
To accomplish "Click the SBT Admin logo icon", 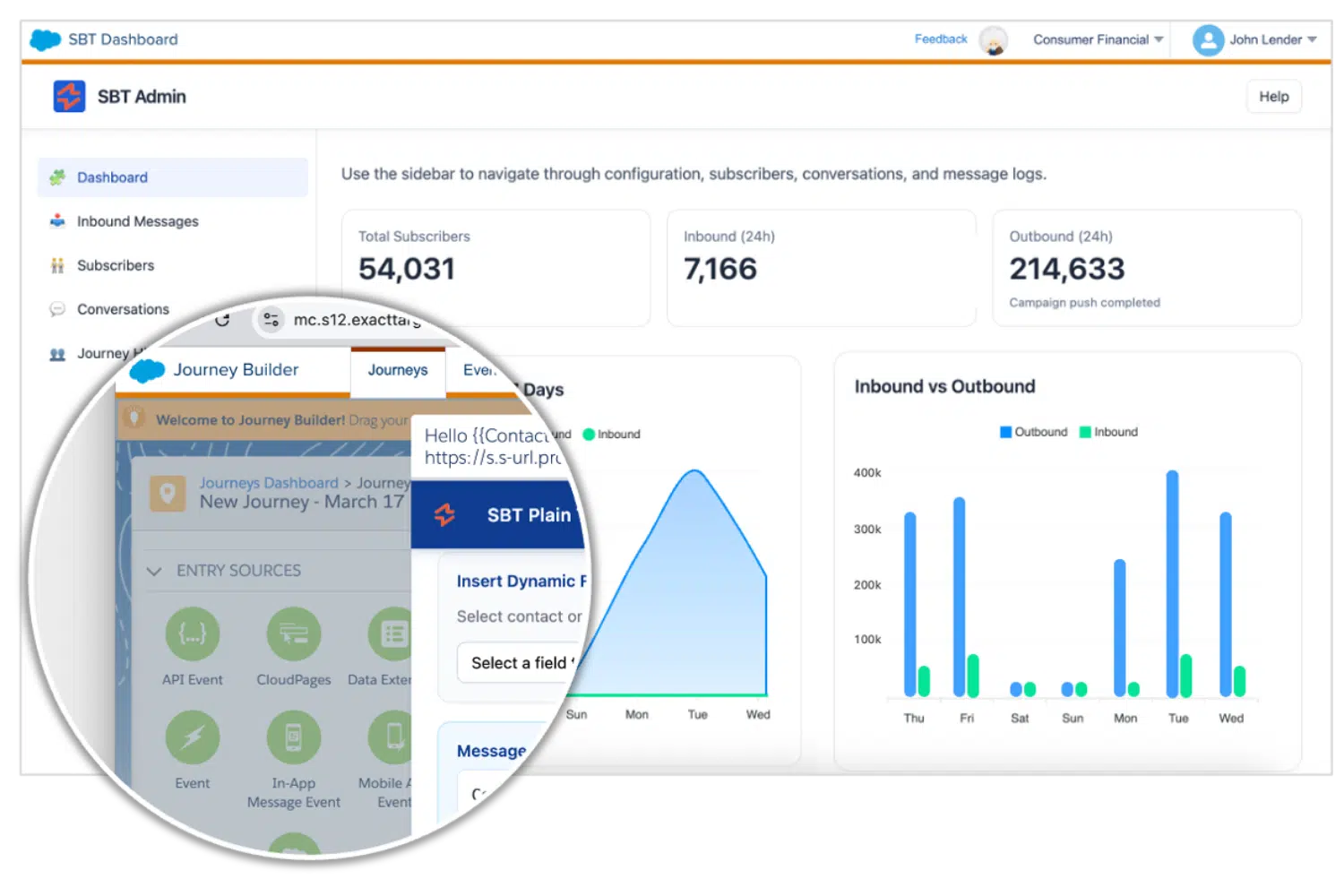I will pyautogui.click(x=69, y=96).
